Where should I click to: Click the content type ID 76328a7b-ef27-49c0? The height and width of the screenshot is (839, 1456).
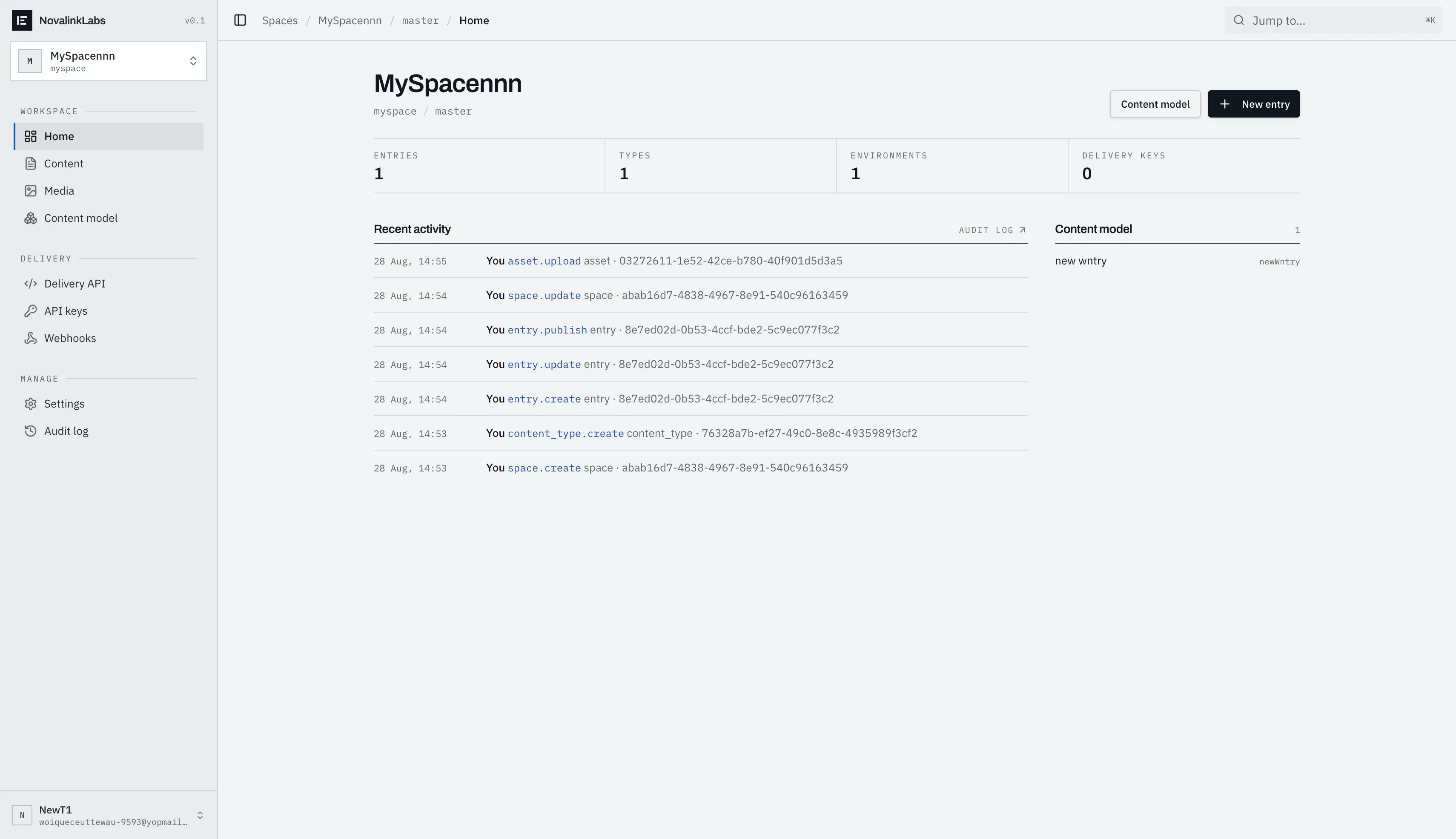coord(809,433)
